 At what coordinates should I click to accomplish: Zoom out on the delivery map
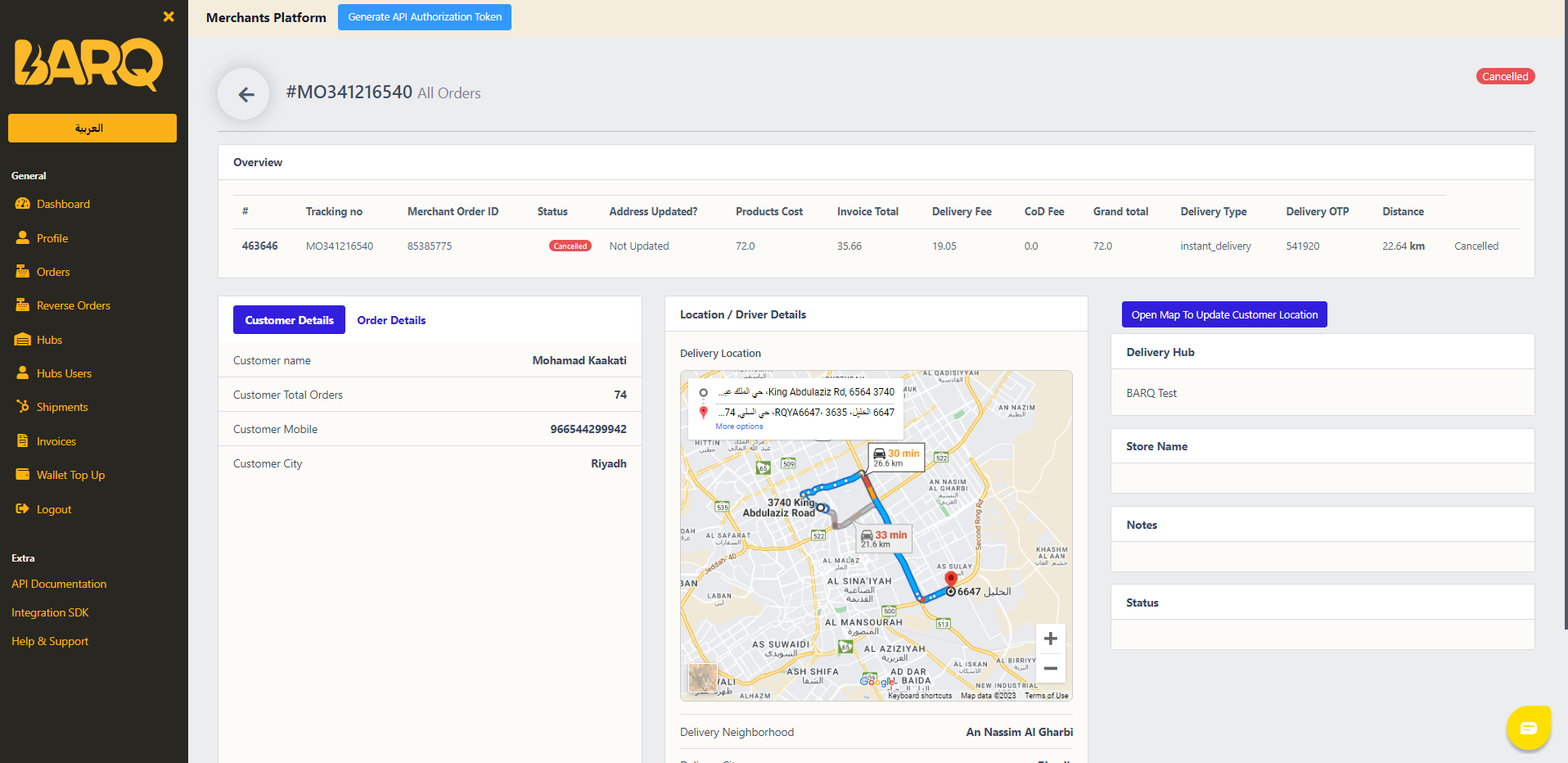click(1050, 669)
